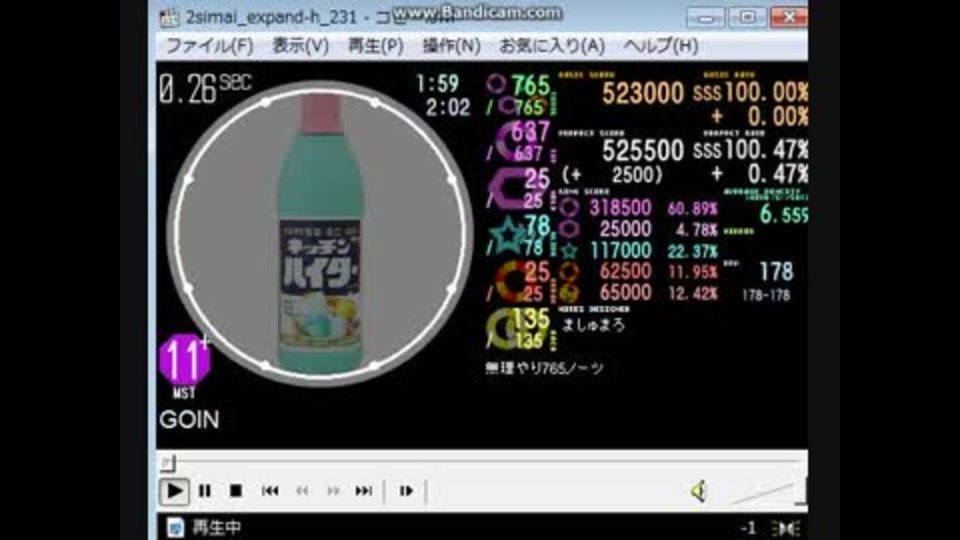This screenshot has height=540, width=960.
Task: Open the 操作(N) menu
Action: pyautogui.click(x=452, y=46)
